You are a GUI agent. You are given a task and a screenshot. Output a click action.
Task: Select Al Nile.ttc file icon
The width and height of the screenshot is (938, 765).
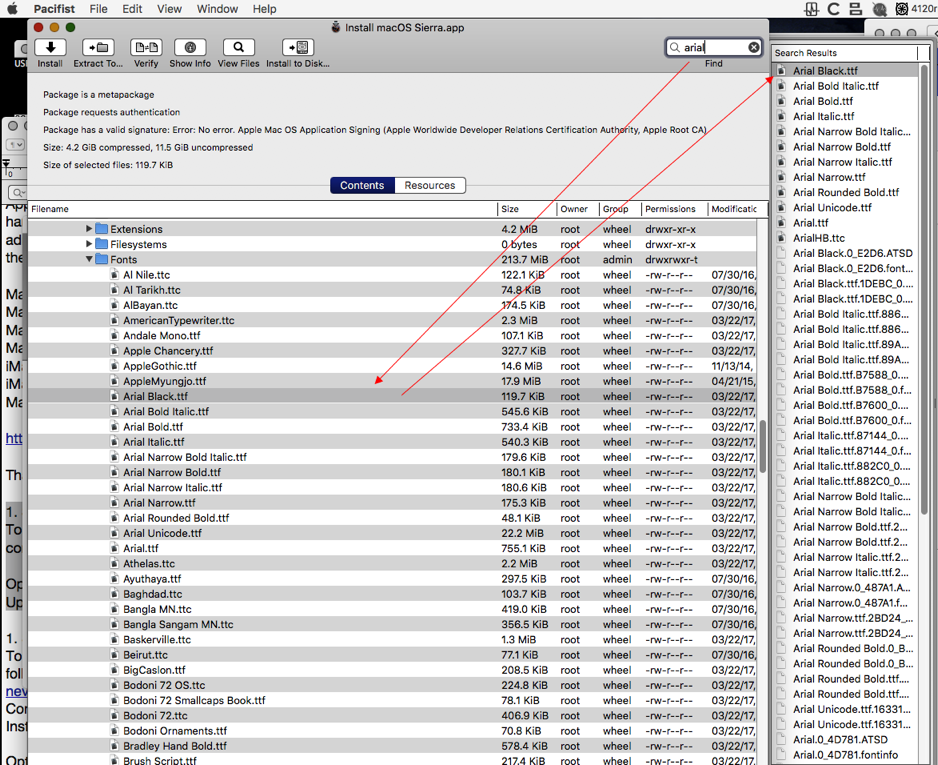pyautogui.click(x=114, y=275)
